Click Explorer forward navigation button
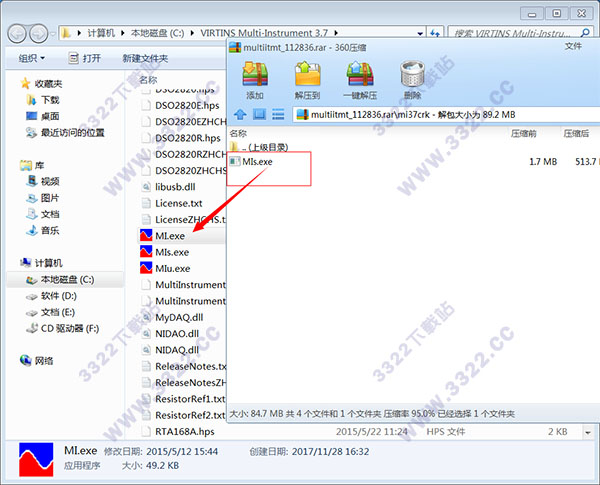Screen dimensions: 600x485 (x=38, y=34)
